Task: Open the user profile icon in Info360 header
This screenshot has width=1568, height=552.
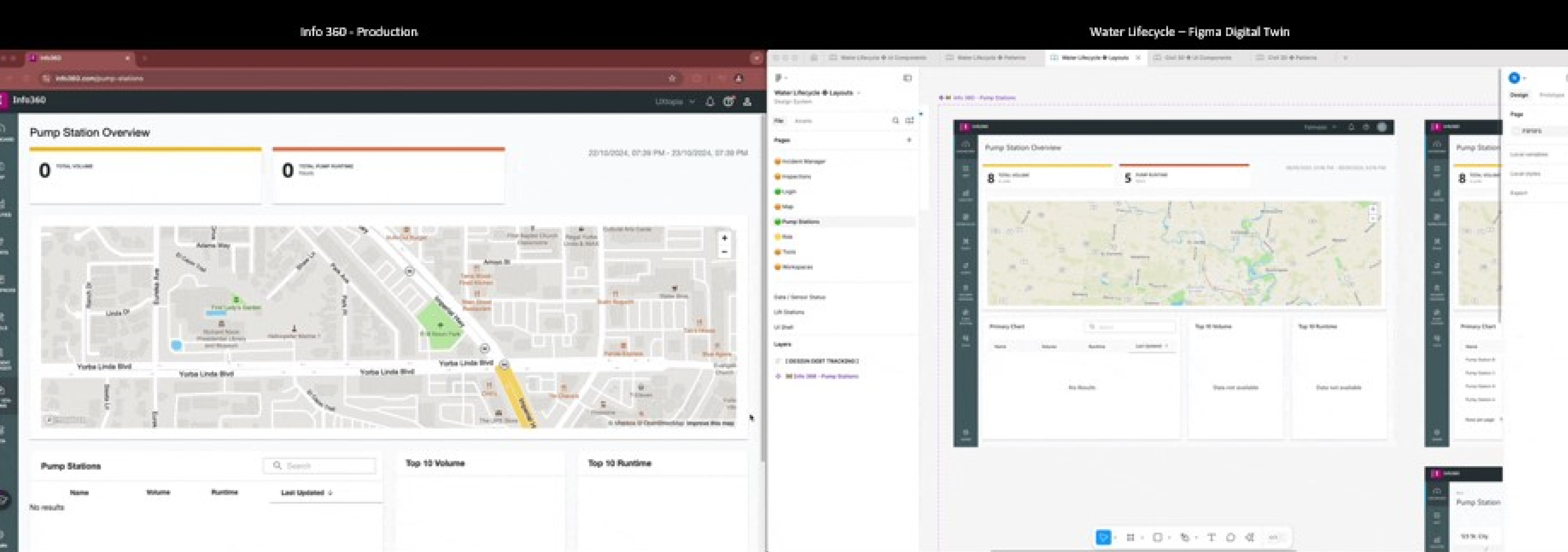Action: click(x=748, y=102)
